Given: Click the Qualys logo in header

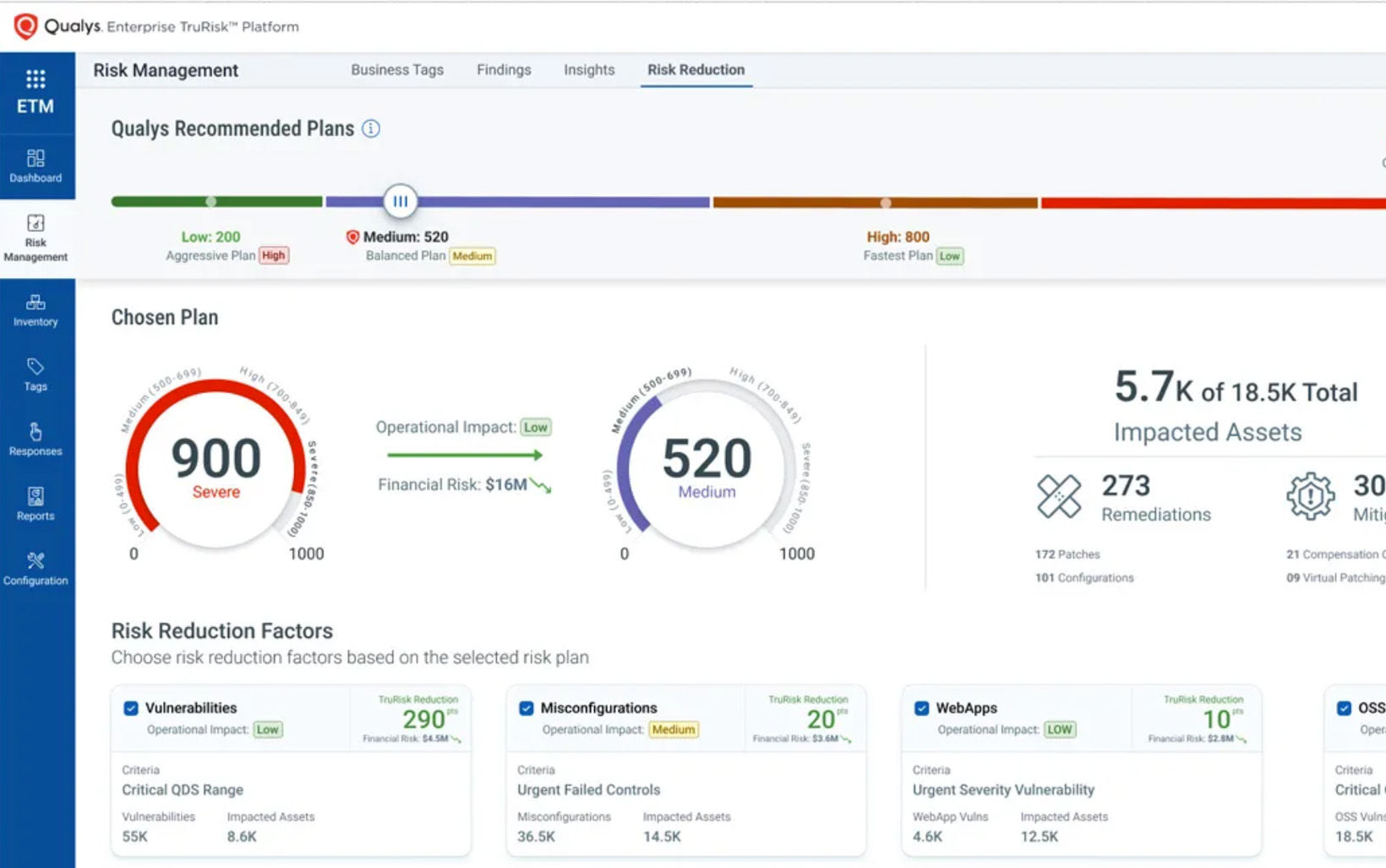Looking at the screenshot, I should 26,26.
